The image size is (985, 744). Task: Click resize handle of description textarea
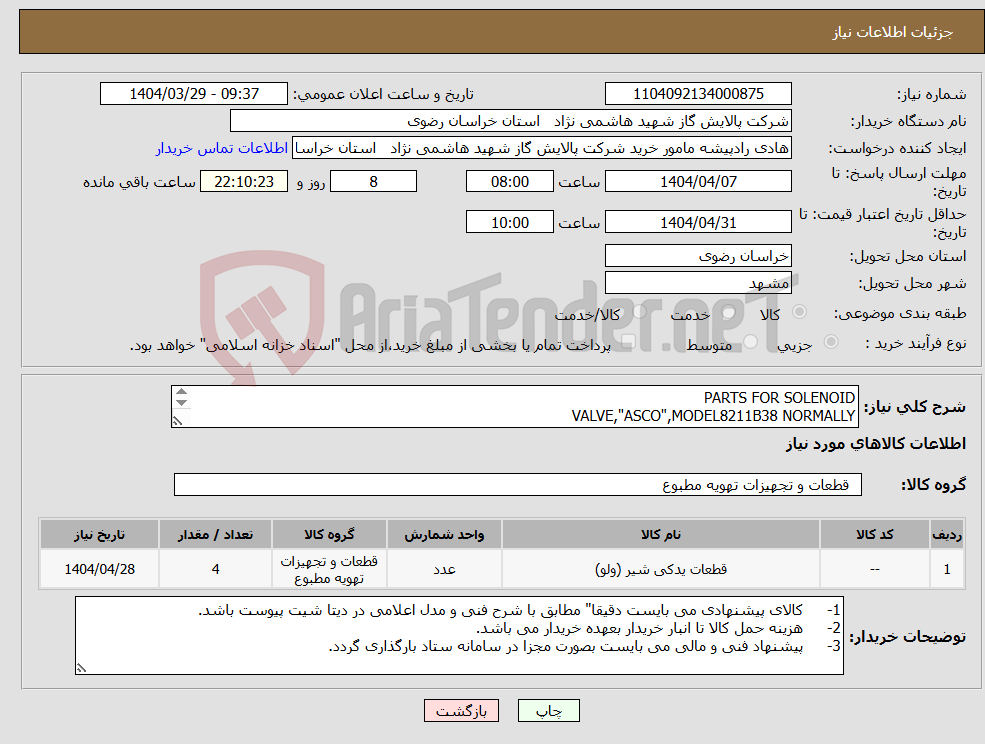click(178, 421)
